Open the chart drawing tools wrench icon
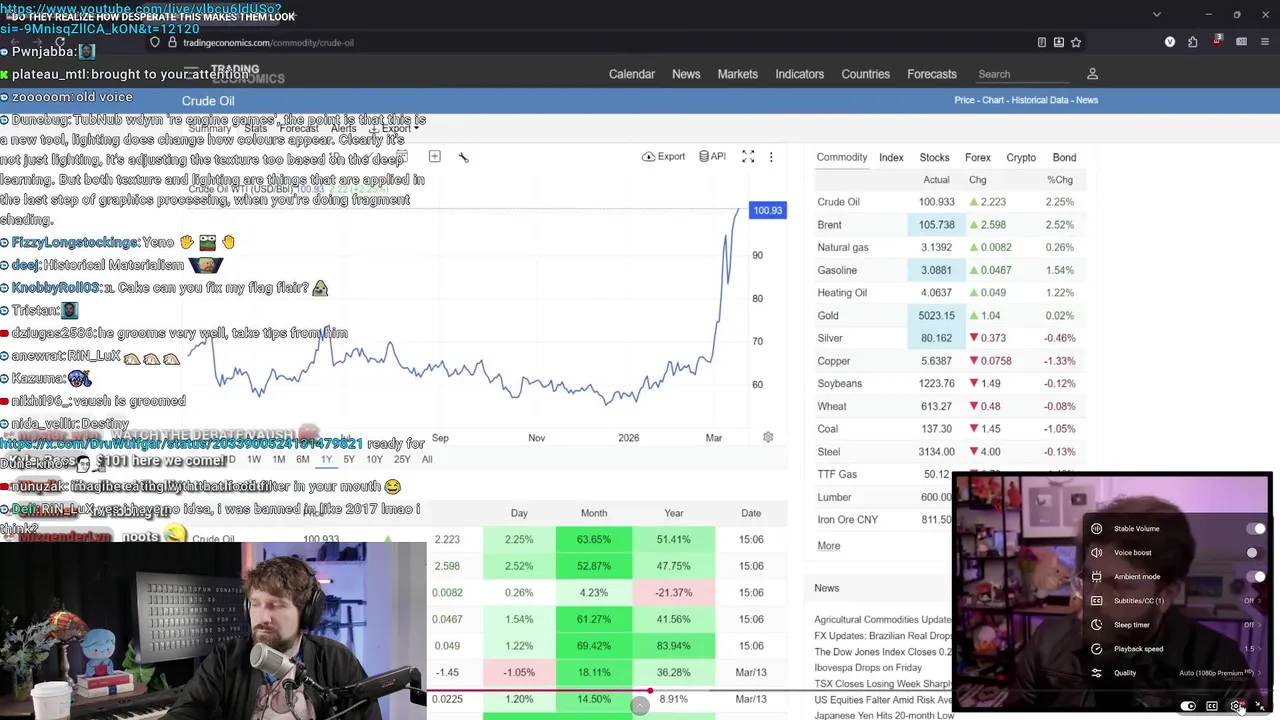 463,157
